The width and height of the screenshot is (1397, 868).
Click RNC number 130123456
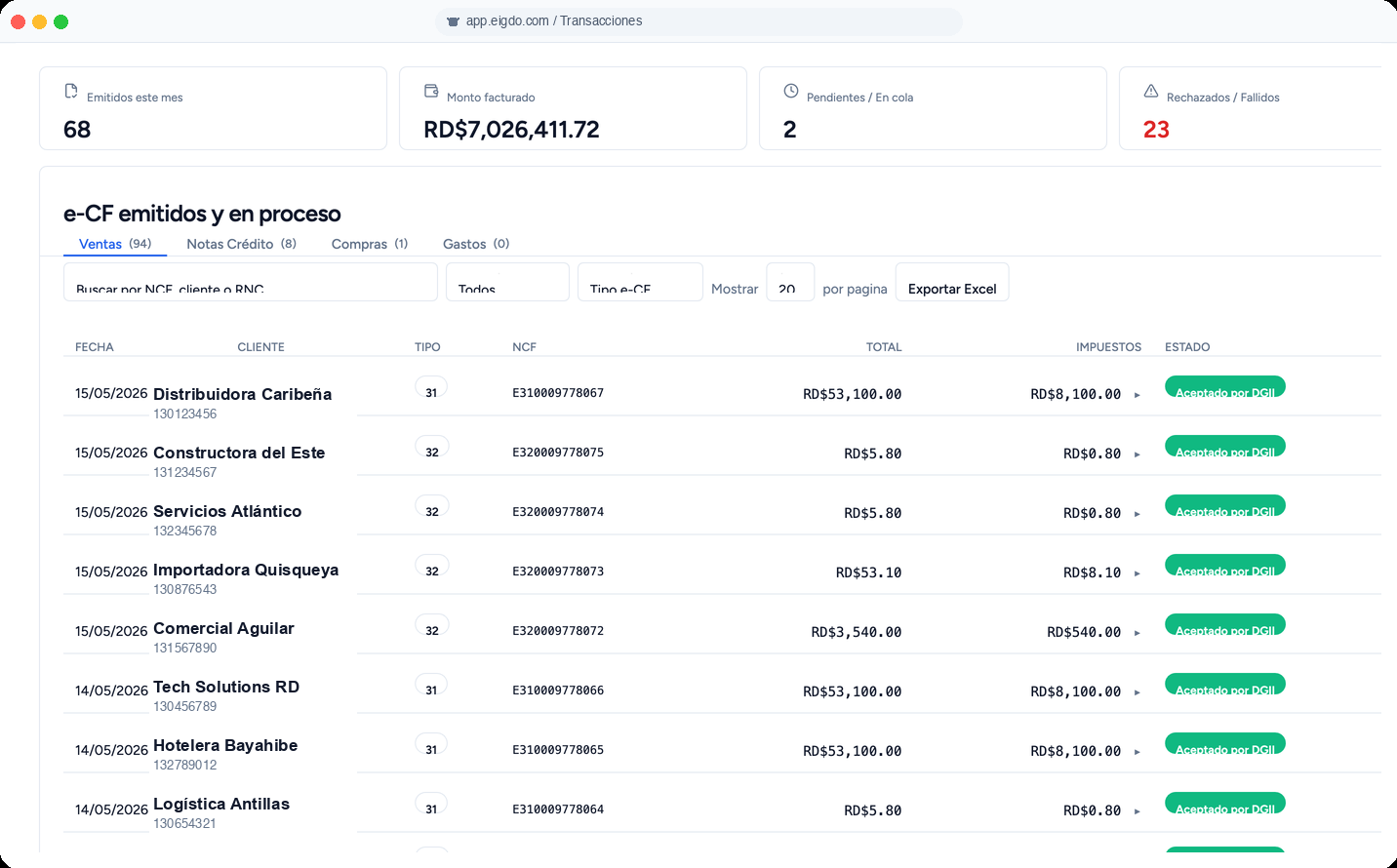[x=184, y=414]
